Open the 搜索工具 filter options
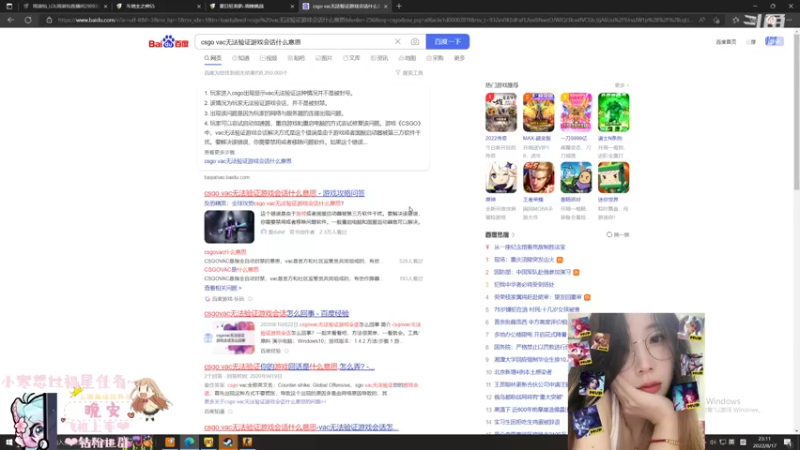This screenshot has width=800, height=450. [409, 73]
